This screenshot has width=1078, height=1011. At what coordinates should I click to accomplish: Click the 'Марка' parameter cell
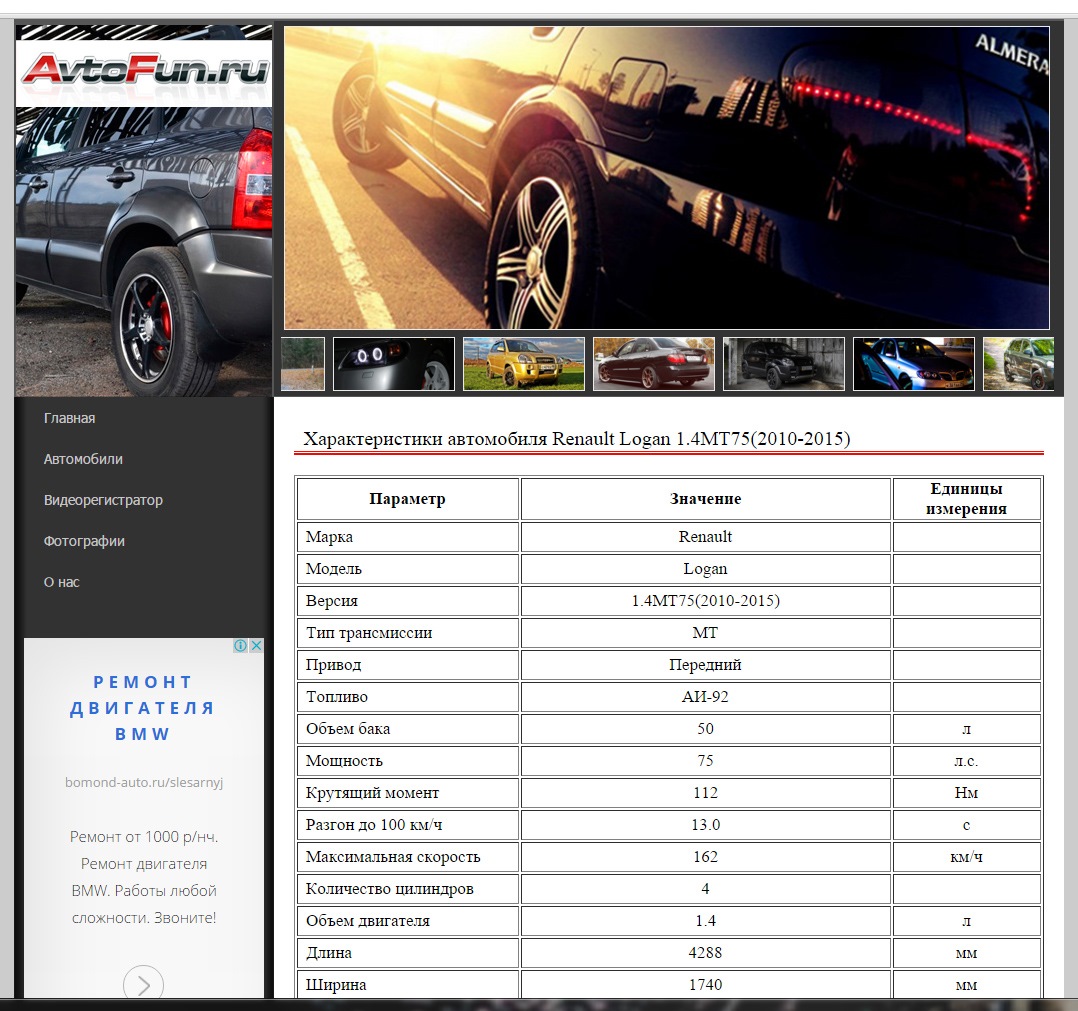click(408, 537)
